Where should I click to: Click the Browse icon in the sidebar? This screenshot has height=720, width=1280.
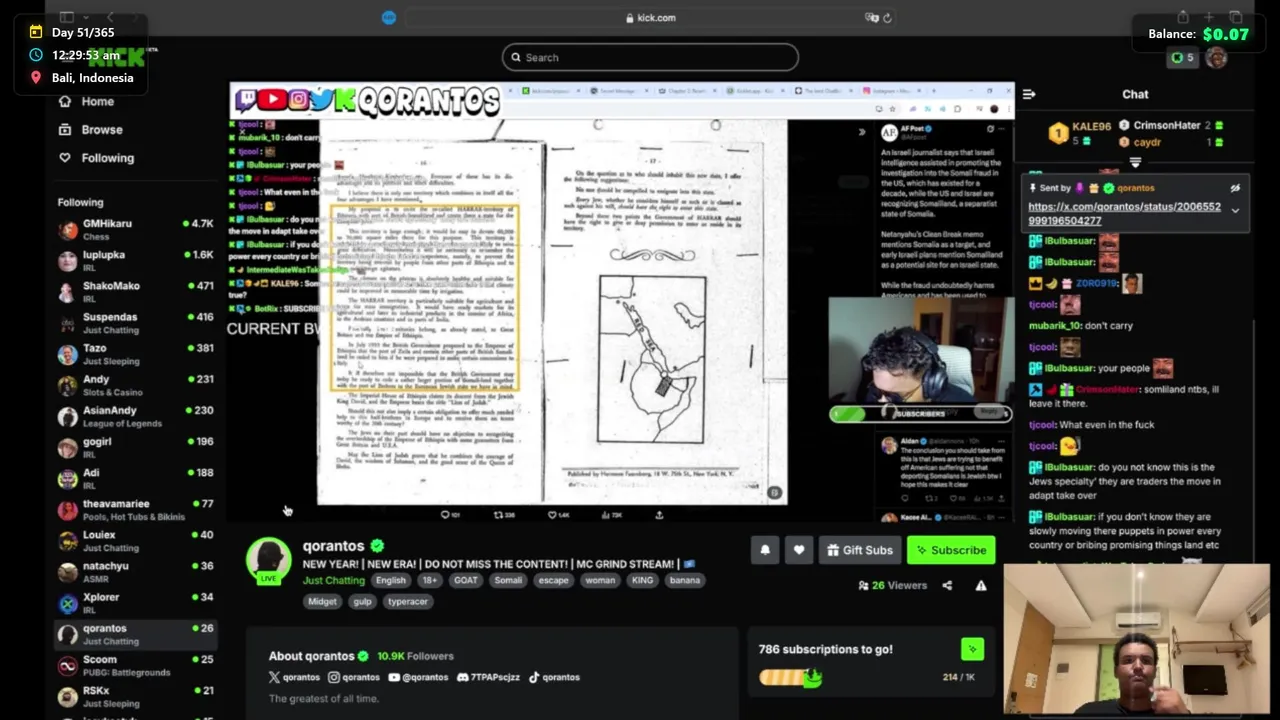pyautogui.click(x=65, y=129)
